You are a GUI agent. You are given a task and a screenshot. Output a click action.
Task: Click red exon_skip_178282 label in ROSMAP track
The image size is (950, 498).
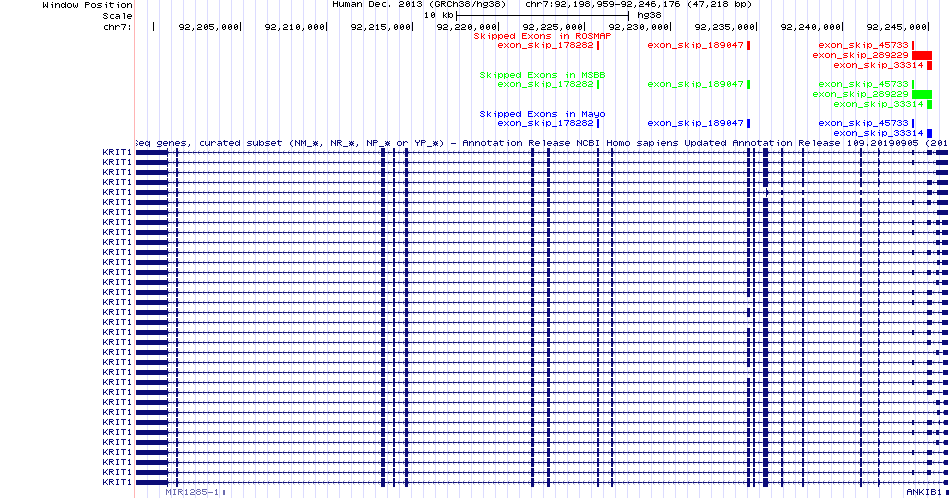[545, 45]
